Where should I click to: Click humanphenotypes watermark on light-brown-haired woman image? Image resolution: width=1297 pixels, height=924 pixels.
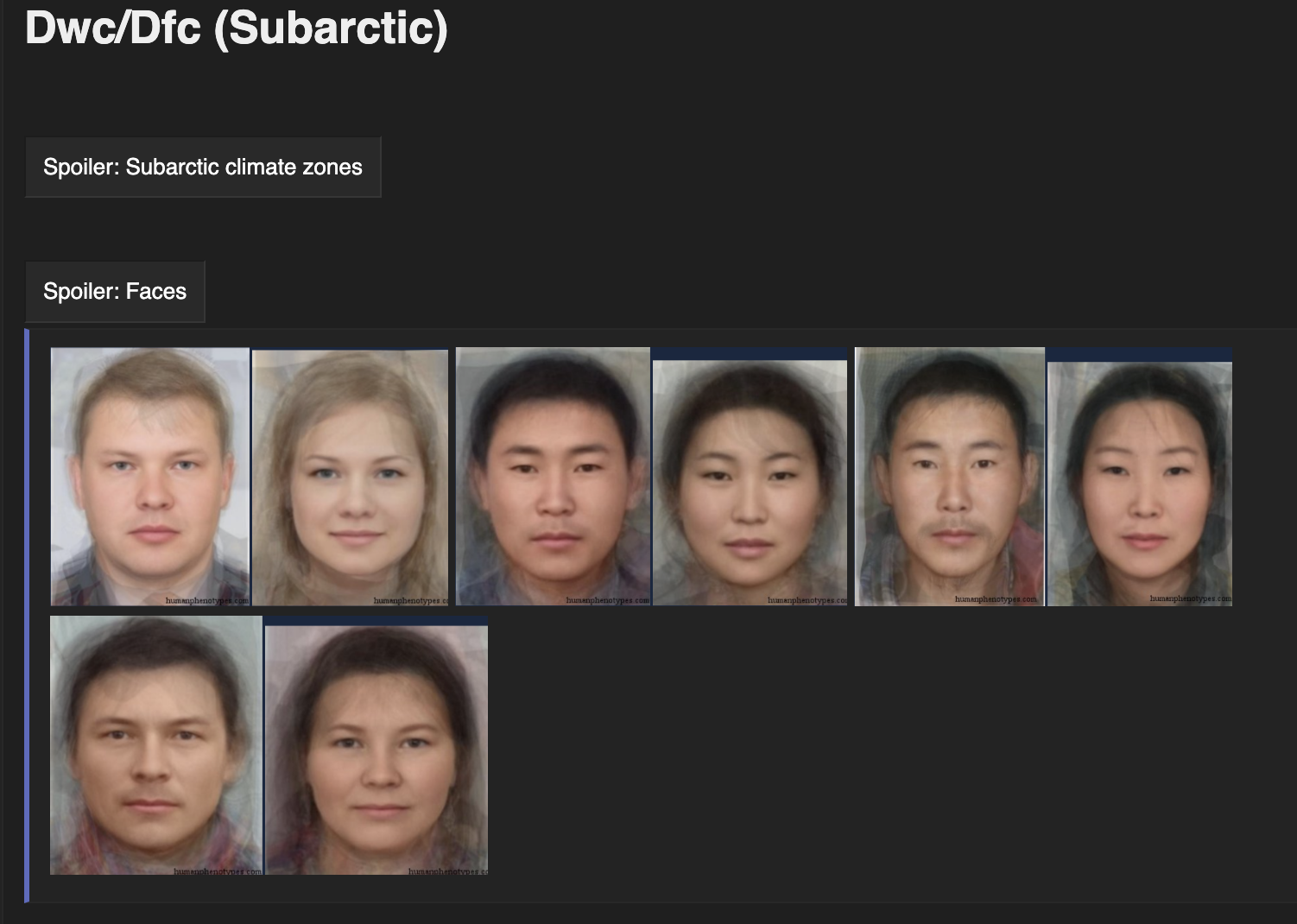(411, 600)
